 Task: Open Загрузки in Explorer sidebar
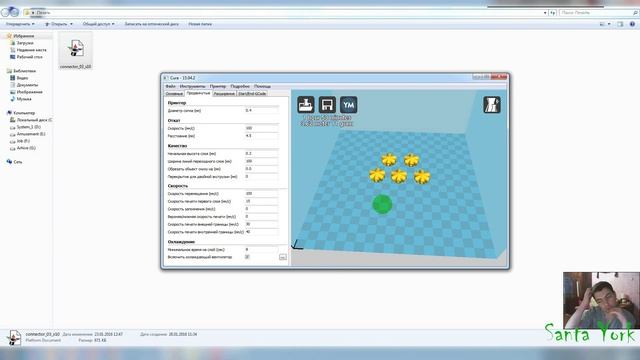[x=24, y=43]
